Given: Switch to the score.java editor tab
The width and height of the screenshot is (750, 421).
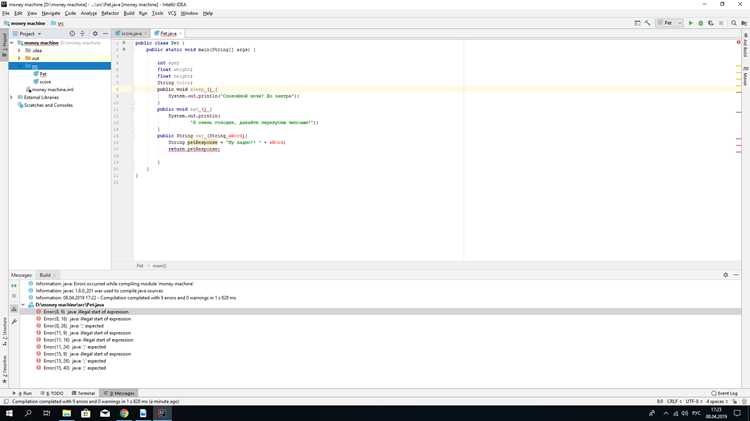Looking at the screenshot, I should pos(131,33).
